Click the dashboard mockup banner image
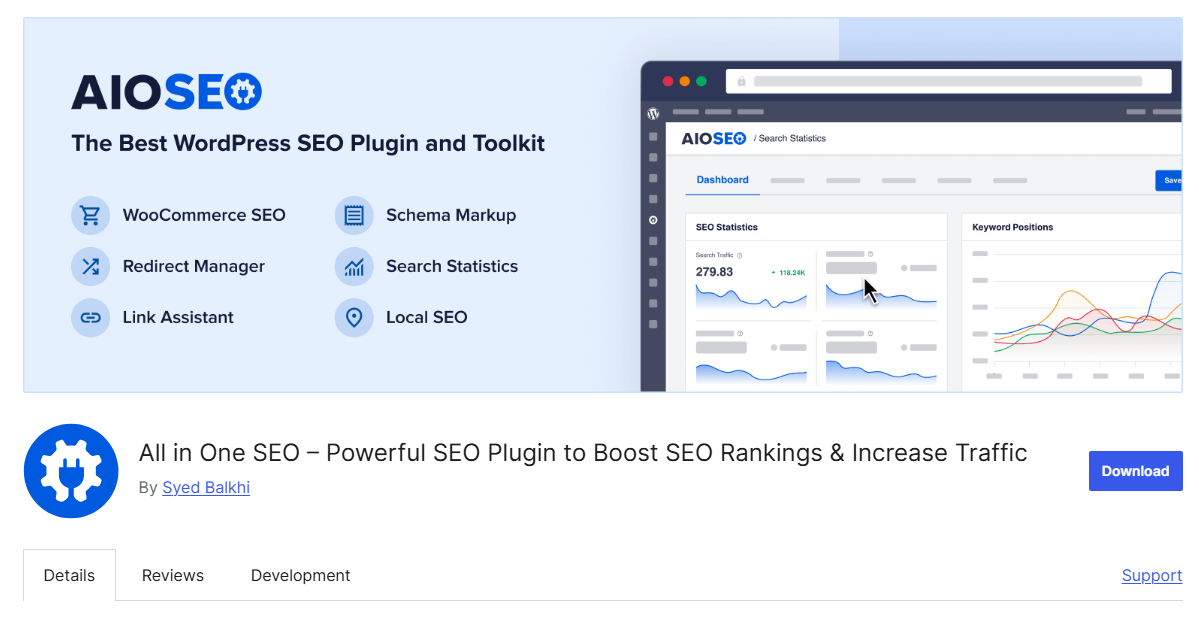Viewport: 1199px width, 629px height. 911,226
